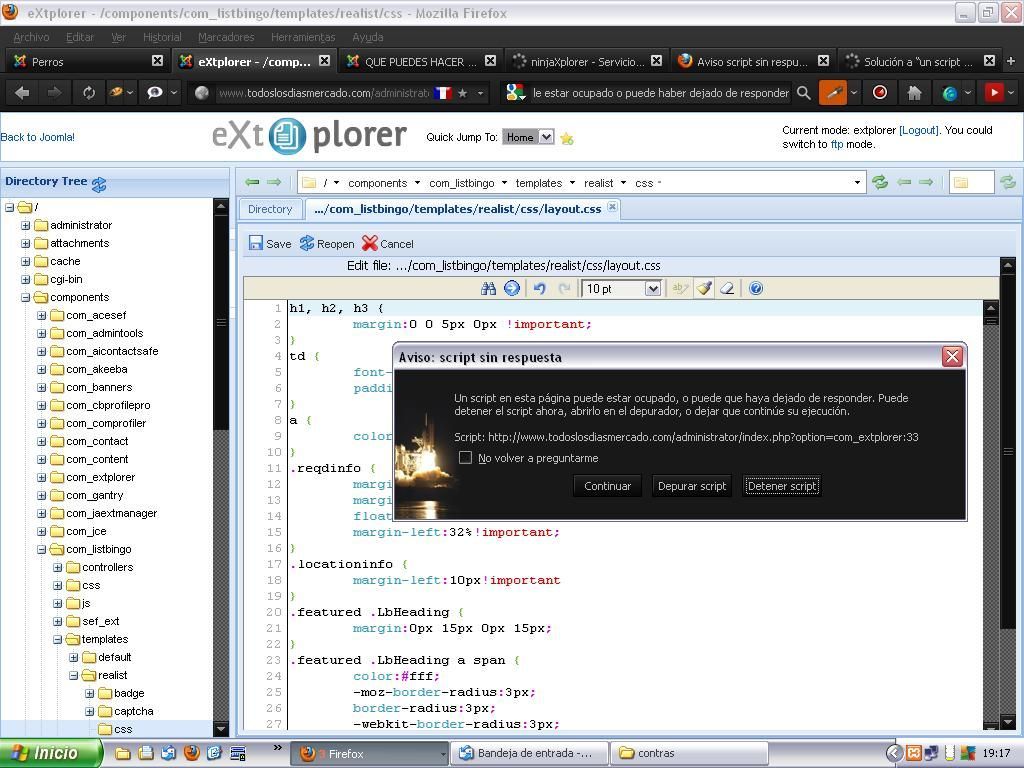Follow the Back to Joomla! link
1024x768 pixels.
(37, 137)
